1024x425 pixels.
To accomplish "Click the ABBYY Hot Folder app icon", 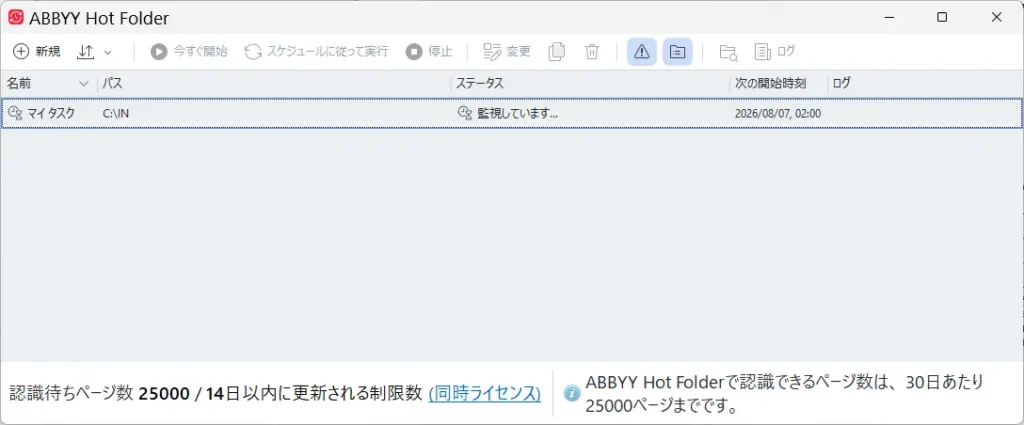I will pos(16,18).
